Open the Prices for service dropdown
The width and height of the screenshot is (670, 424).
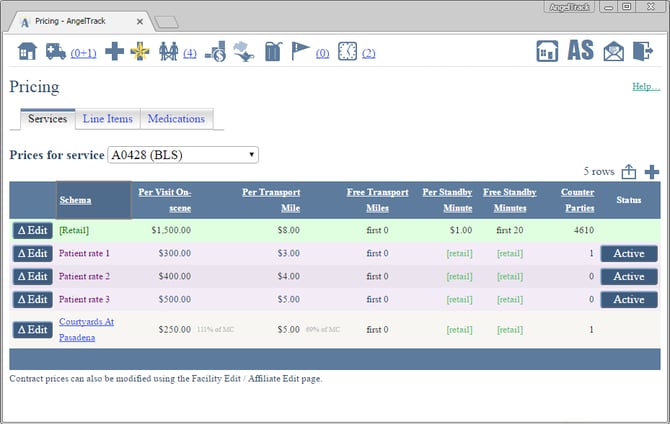(183, 155)
